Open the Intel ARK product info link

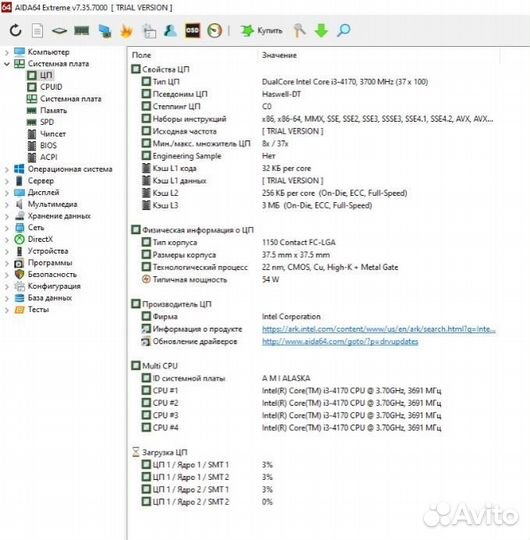coord(379,329)
